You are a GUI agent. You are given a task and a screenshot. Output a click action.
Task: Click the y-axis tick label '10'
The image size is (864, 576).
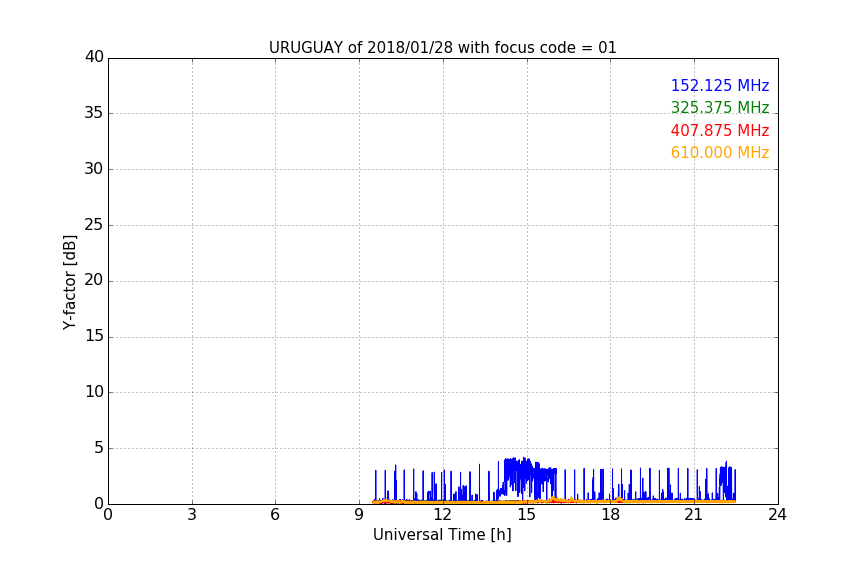pos(94,392)
